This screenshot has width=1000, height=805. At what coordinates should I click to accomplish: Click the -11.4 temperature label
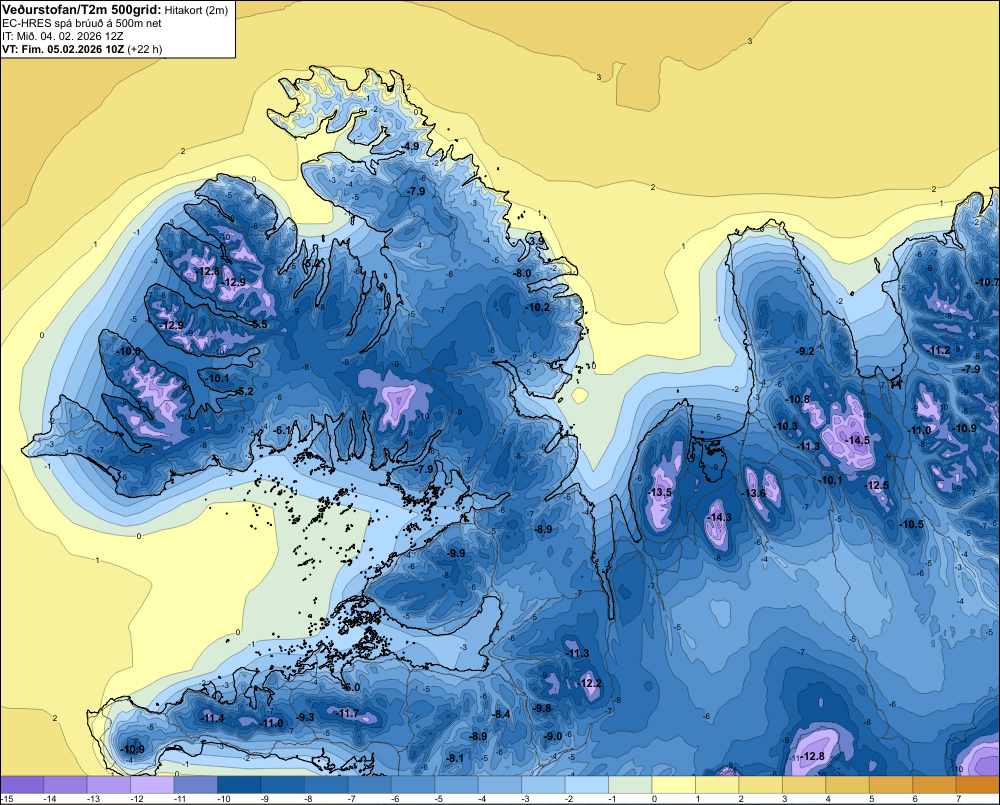[213, 718]
